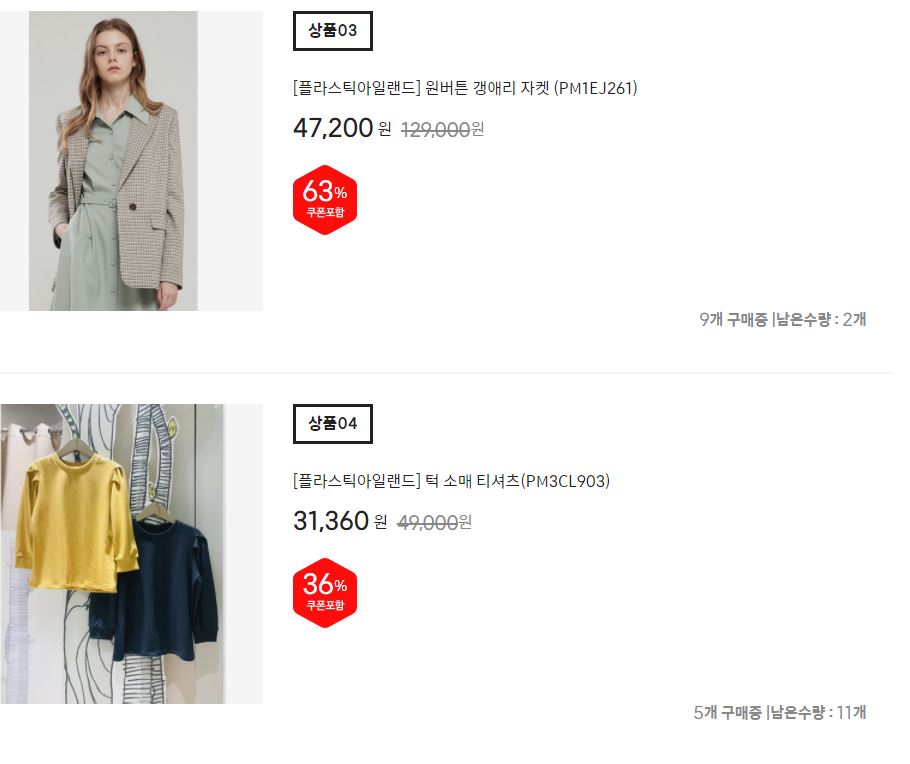Image resolution: width=910 pixels, height=764 pixels.
Task: Click the 상품03 label badge
Action: click(x=333, y=31)
